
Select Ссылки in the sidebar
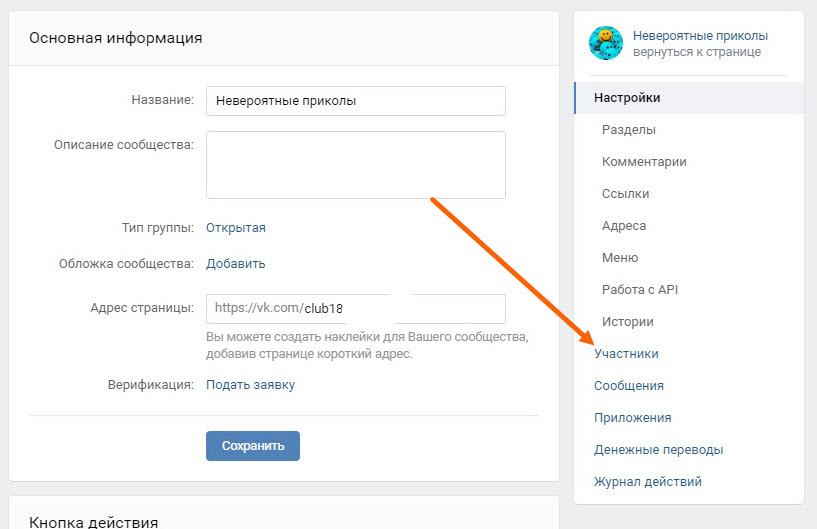[625, 194]
